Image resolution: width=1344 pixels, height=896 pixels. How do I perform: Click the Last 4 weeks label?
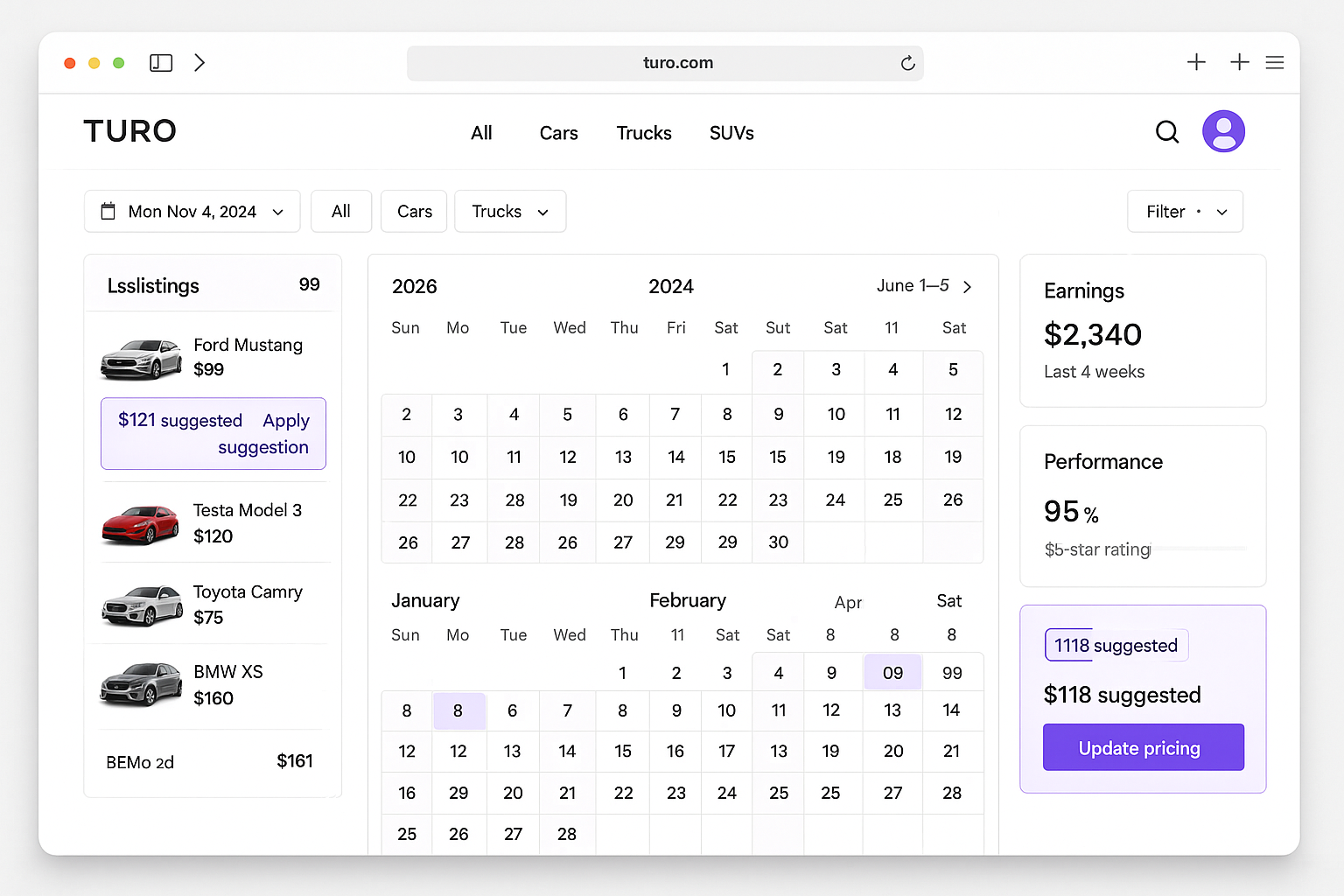click(x=1094, y=372)
